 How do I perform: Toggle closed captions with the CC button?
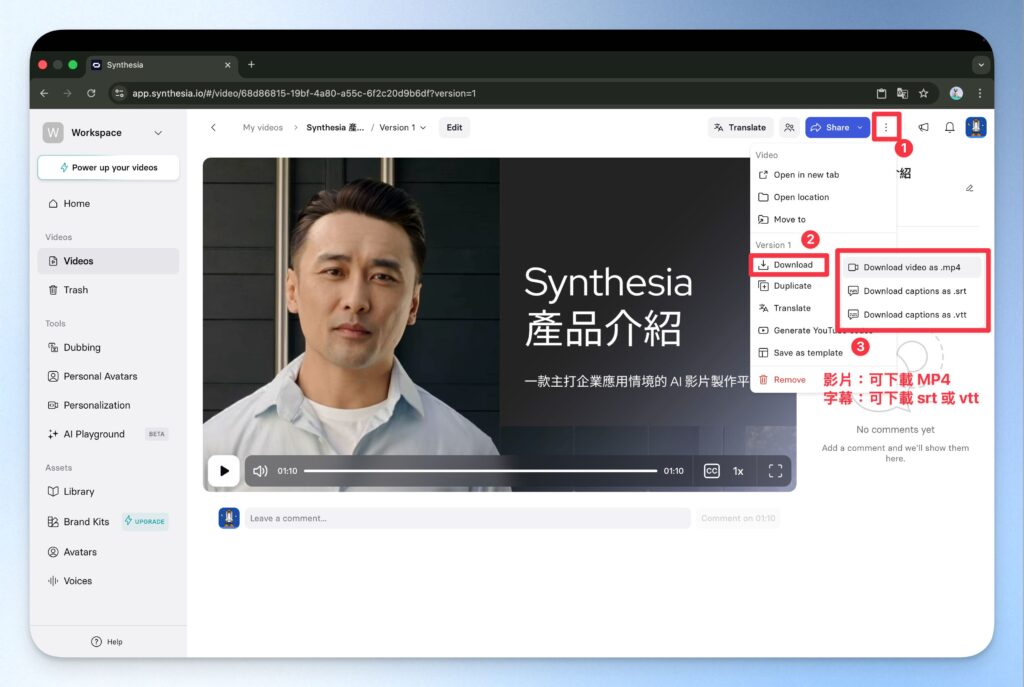pyautogui.click(x=711, y=470)
